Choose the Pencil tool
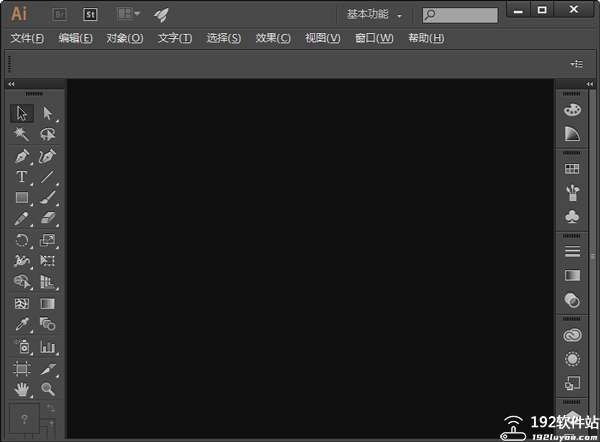 click(22, 219)
